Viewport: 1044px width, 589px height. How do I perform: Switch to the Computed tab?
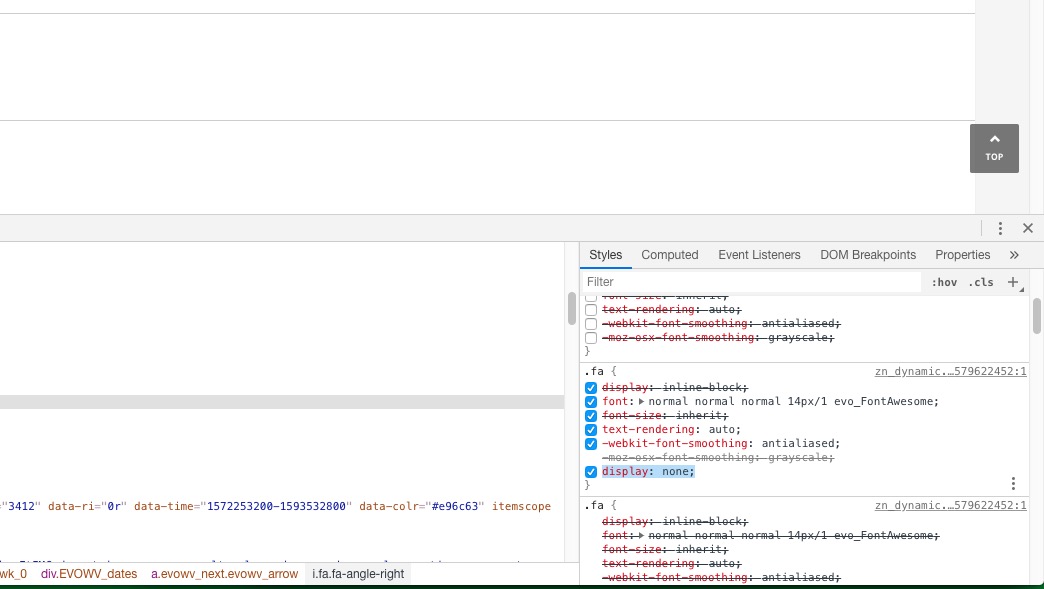point(670,255)
